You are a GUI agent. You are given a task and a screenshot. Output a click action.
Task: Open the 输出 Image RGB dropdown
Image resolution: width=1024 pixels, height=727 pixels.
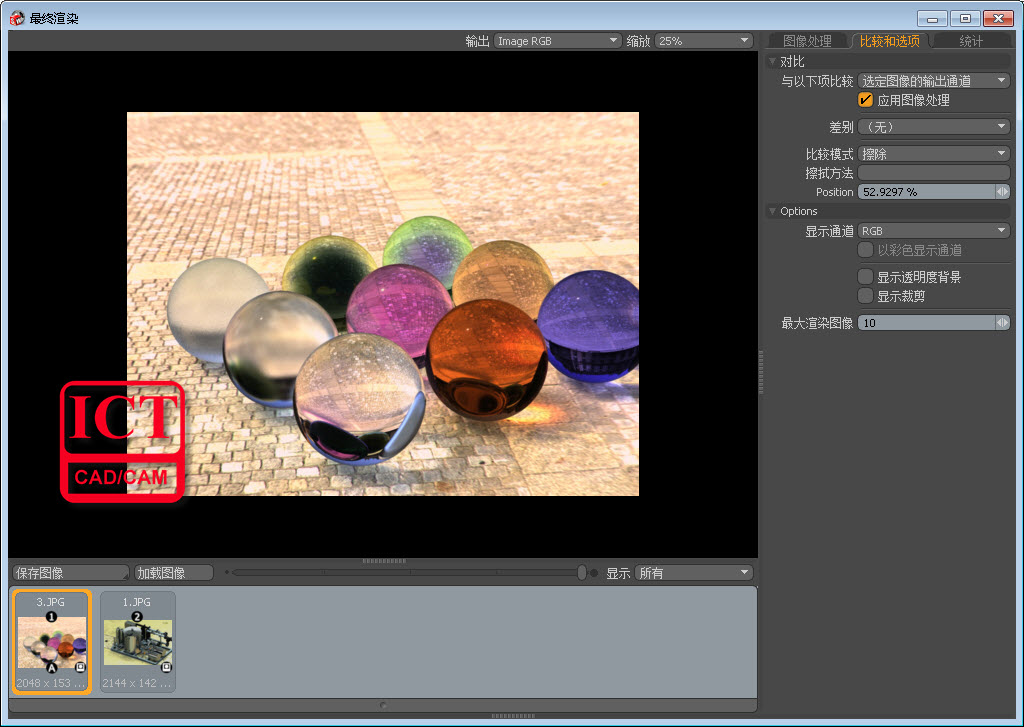point(558,41)
